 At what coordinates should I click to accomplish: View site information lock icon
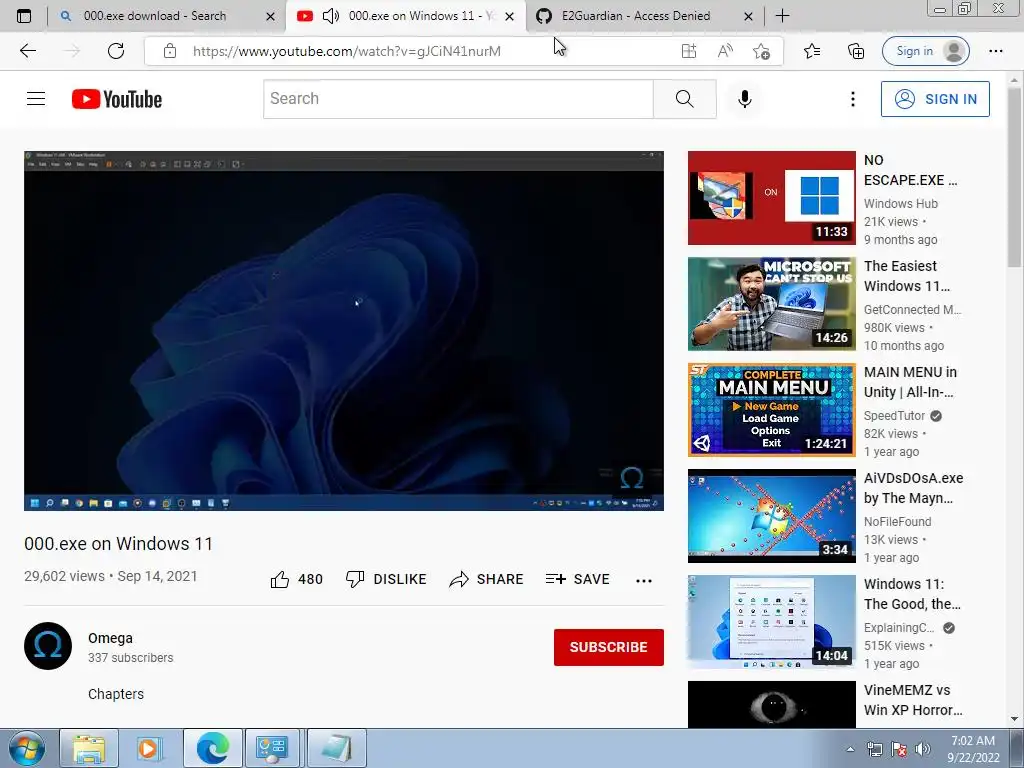pos(170,51)
